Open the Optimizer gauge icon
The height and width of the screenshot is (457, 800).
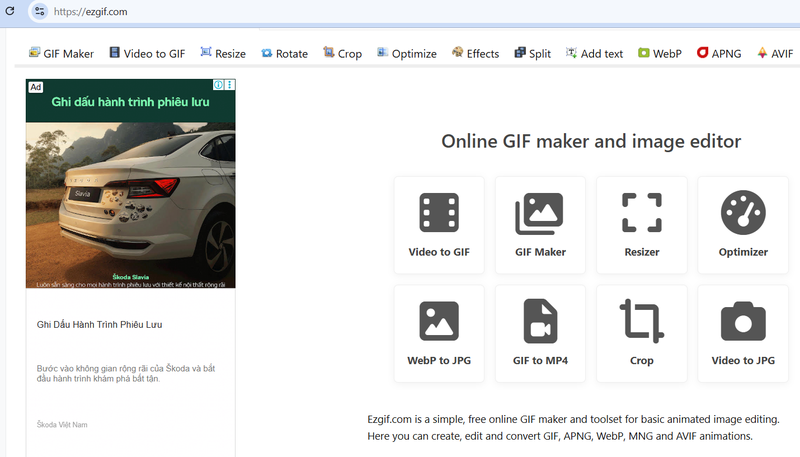(x=743, y=213)
